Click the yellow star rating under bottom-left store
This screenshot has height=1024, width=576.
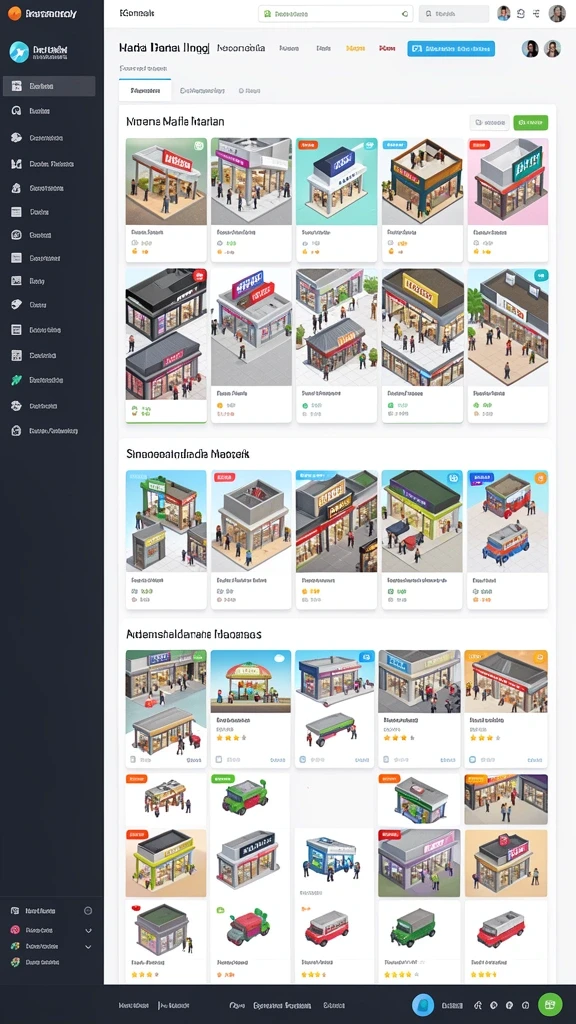pyautogui.click(x=144, y=974)
